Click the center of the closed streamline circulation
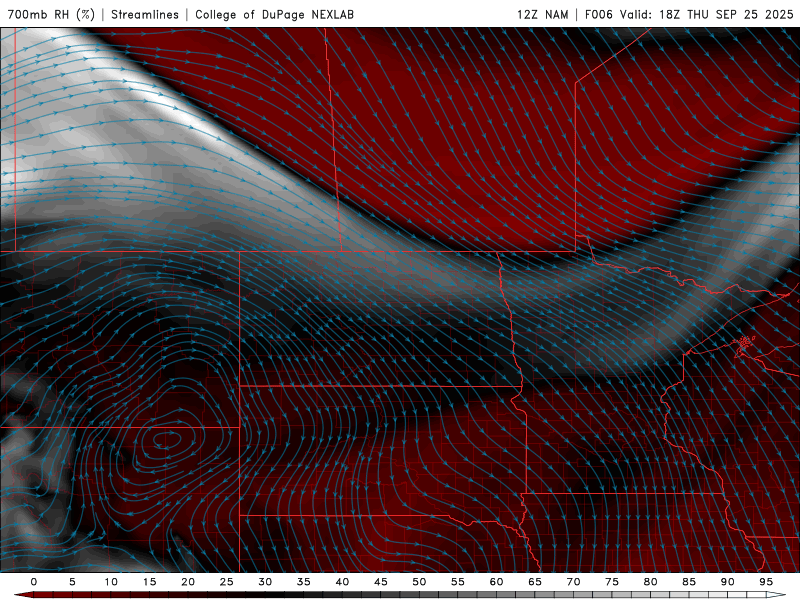The width and height of the screenshot is (800, 600). 165,439
